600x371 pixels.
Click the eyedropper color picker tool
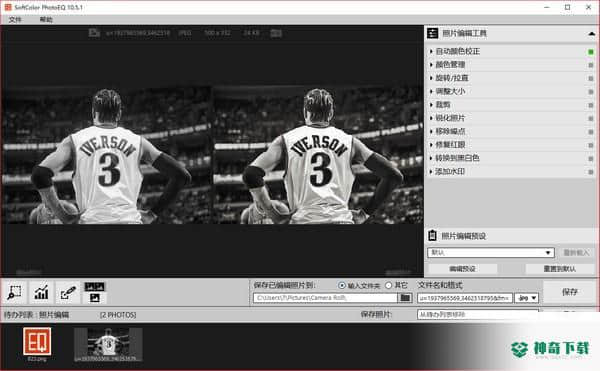click(x=68, y=293)
